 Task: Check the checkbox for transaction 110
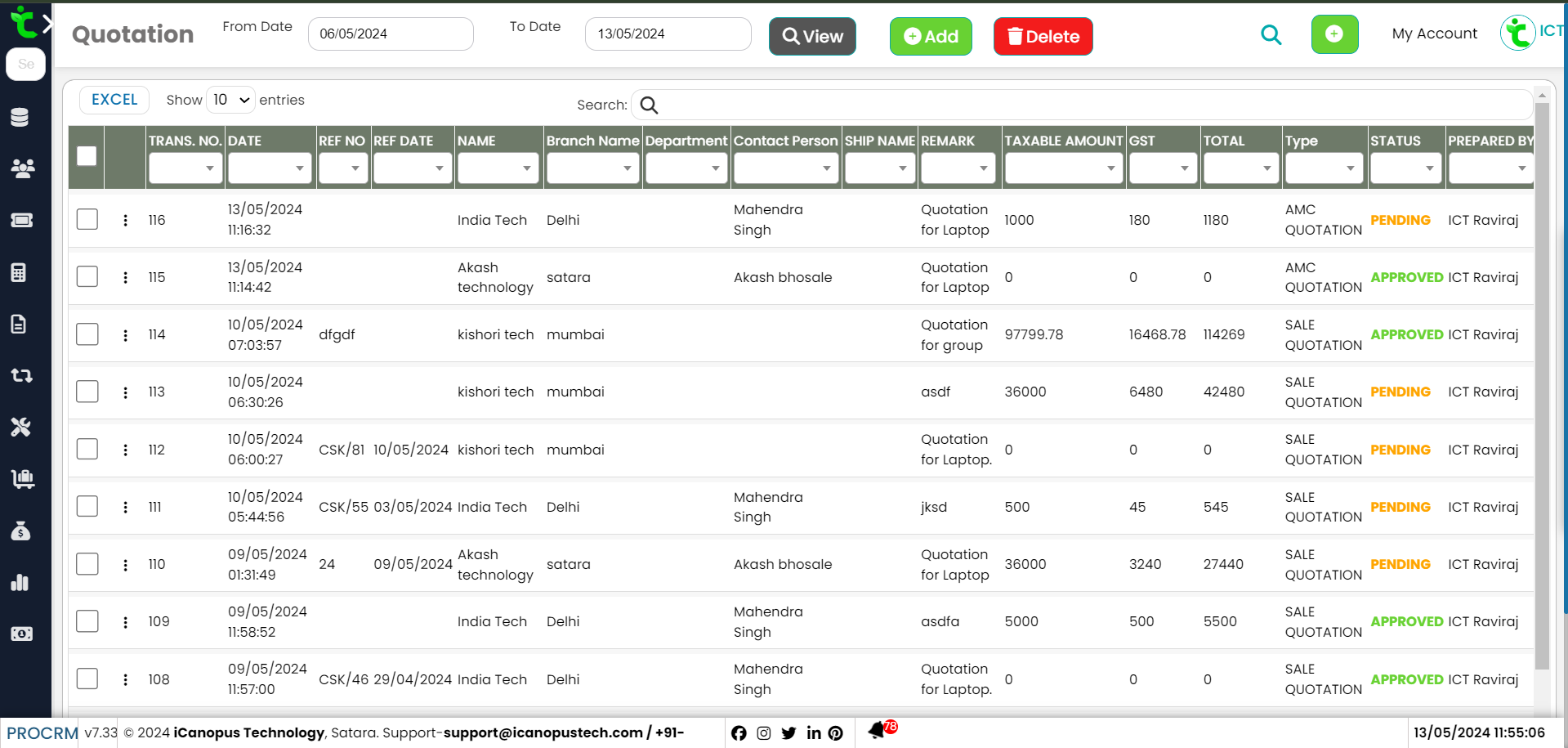pyautogui.click(x=87, y=563)
